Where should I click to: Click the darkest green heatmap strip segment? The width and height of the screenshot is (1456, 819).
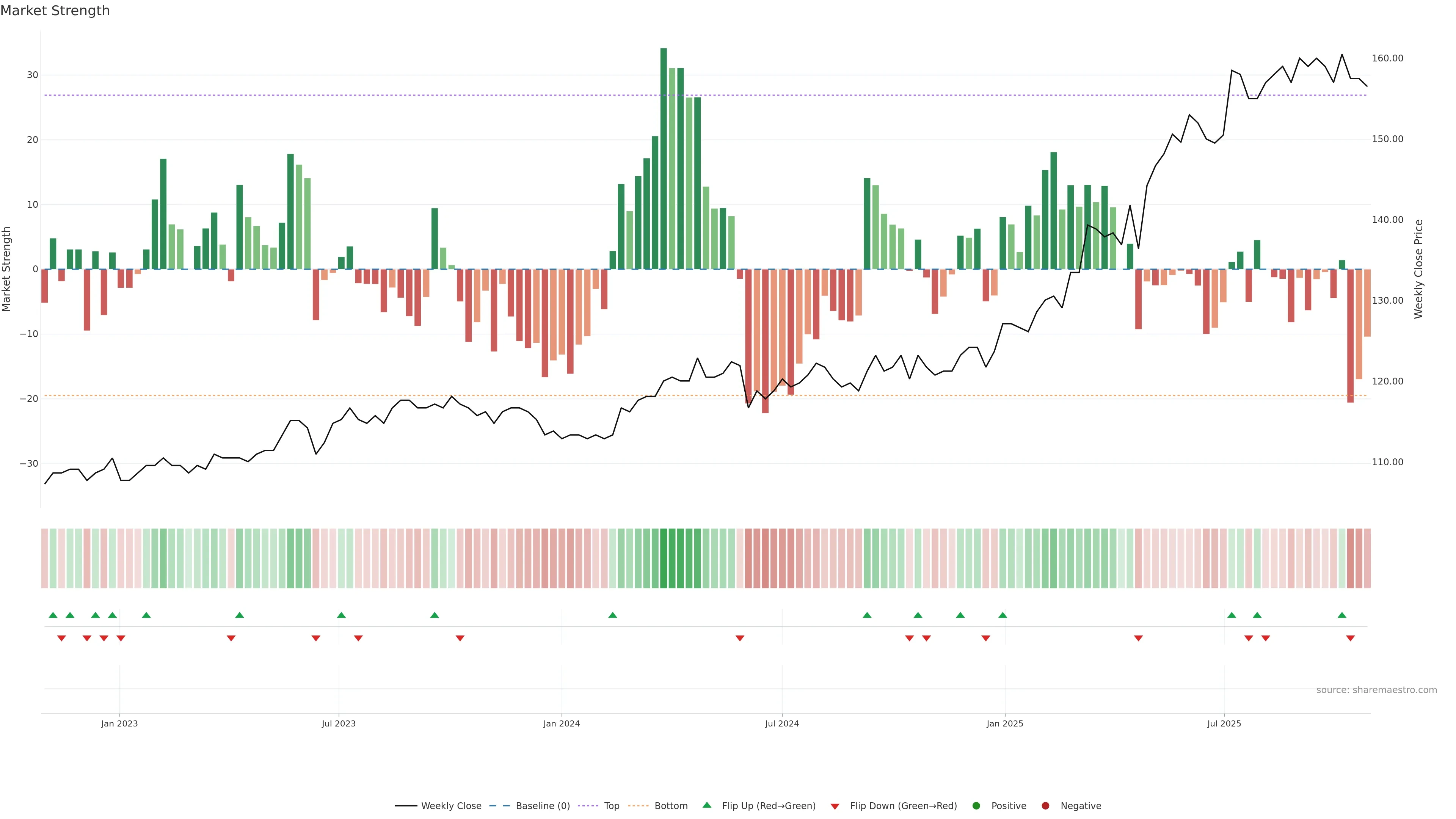point(664,559)
